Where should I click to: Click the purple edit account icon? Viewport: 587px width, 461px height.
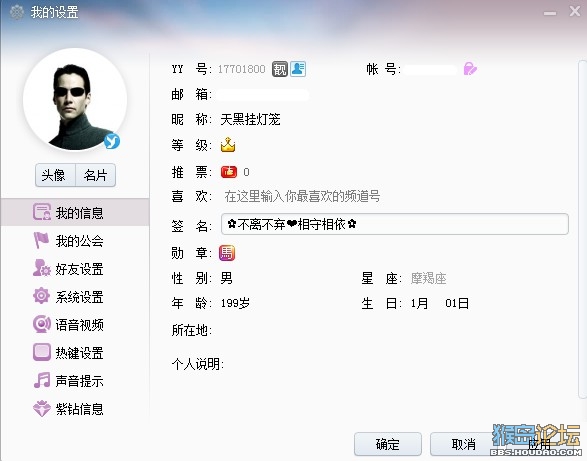(470, 69)
